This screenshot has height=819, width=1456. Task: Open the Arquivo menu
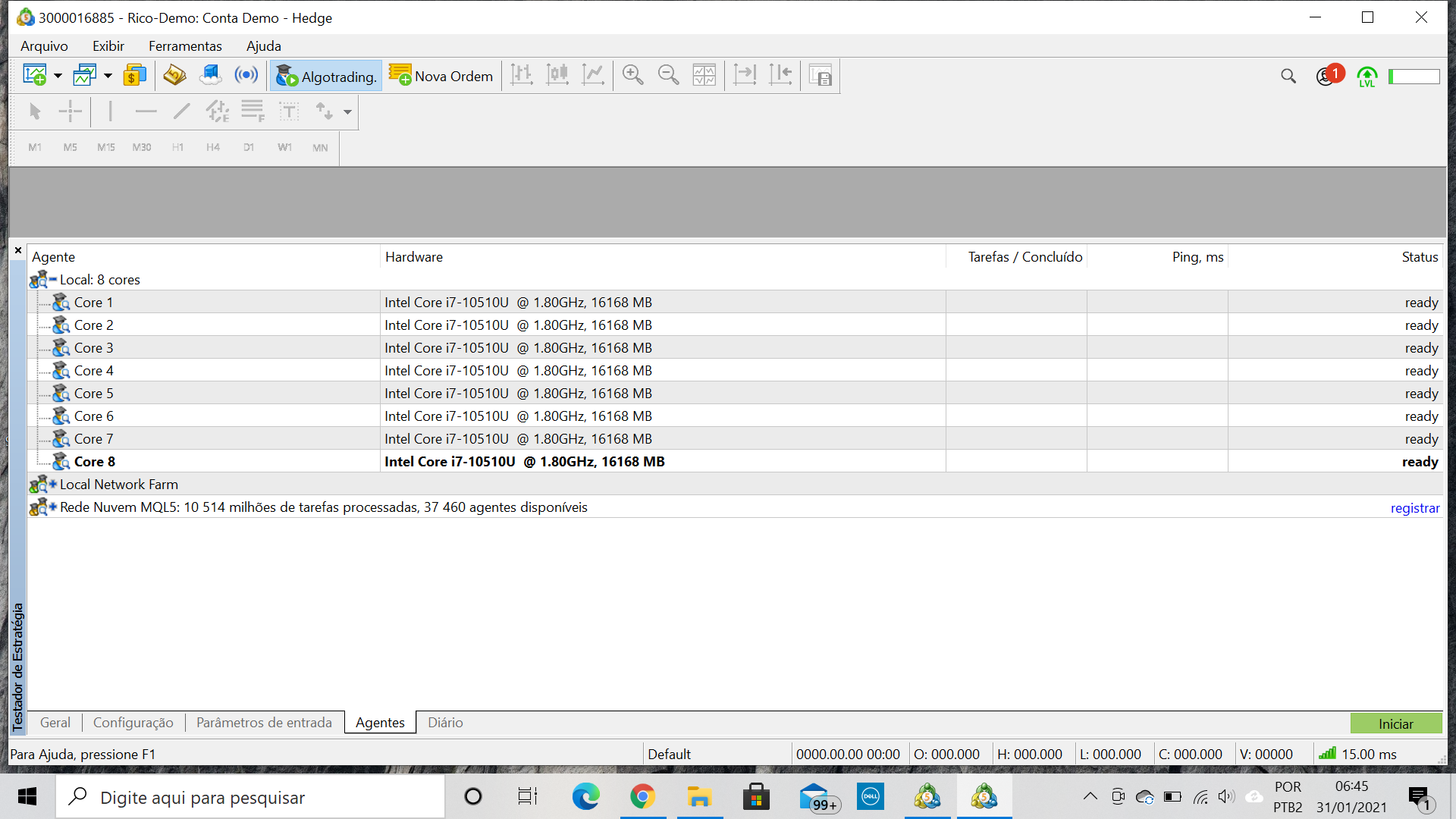coord(44,46)
